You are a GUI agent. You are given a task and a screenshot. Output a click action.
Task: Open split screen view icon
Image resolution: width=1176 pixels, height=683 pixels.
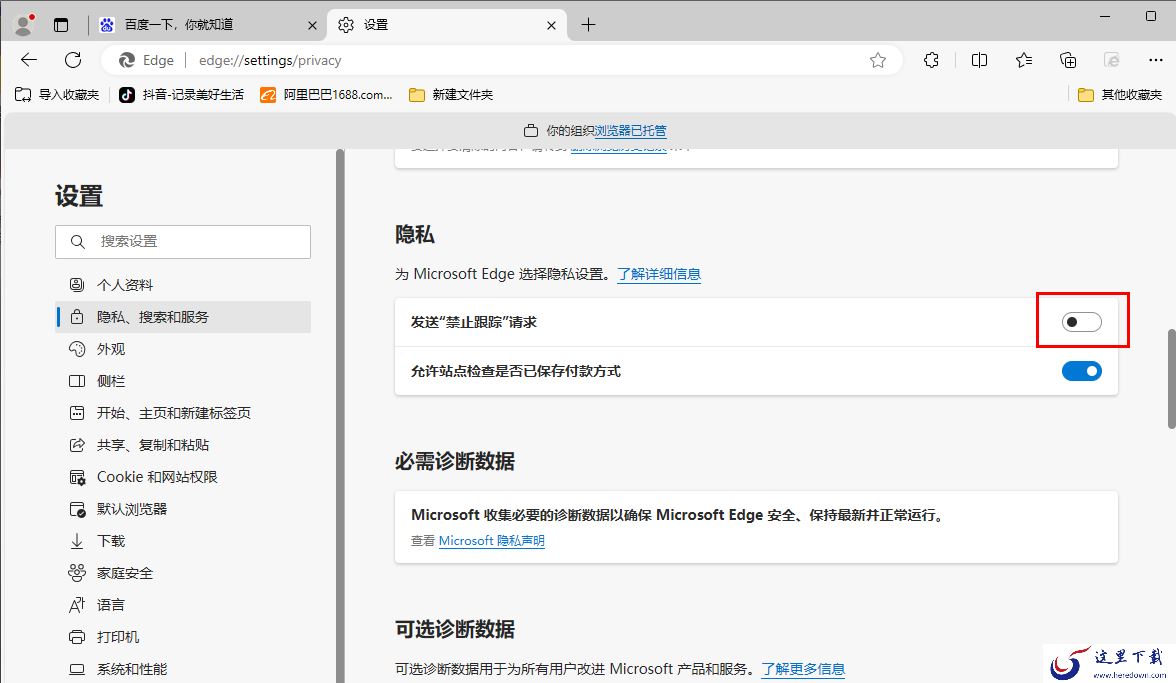click(x=979, y=60)
